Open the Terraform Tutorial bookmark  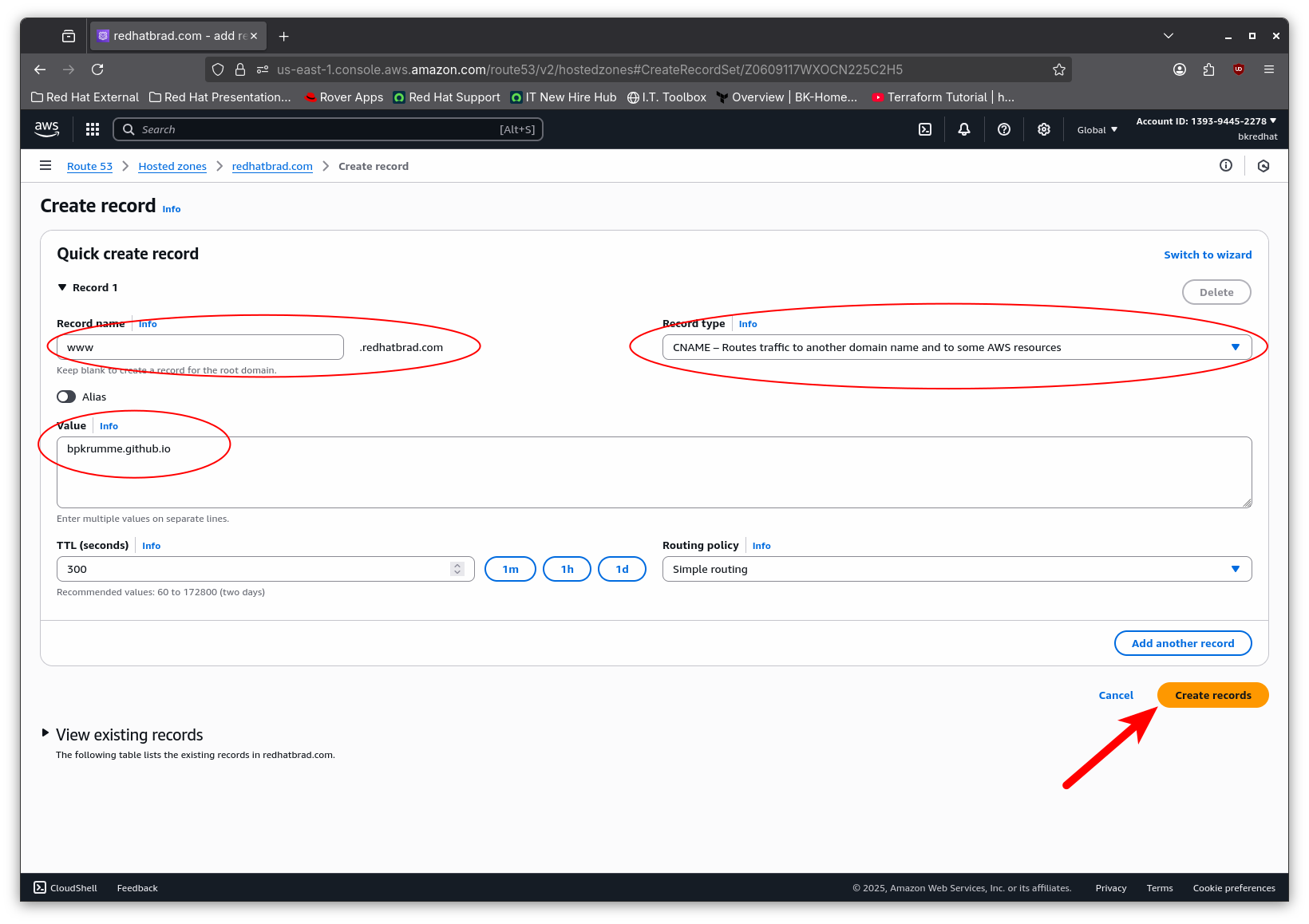point(943,97)
